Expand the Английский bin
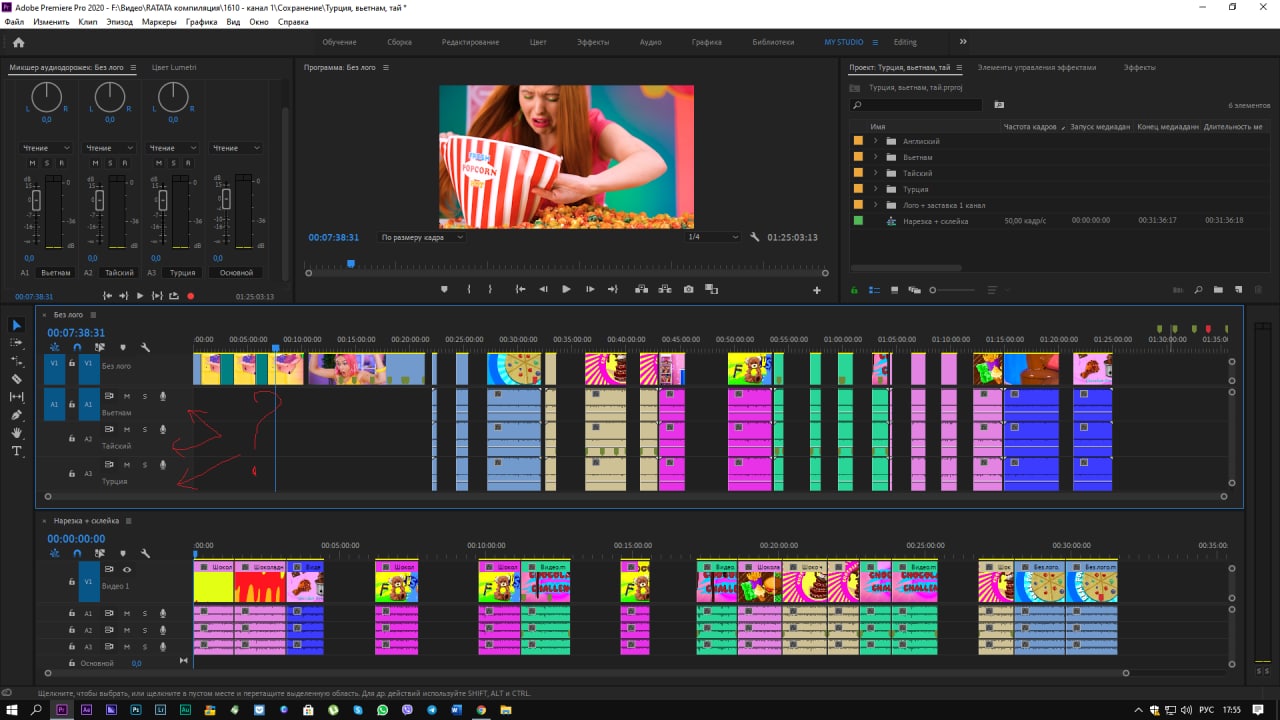The height and width of the screenshot is (720, 1280). coord(875,141)
